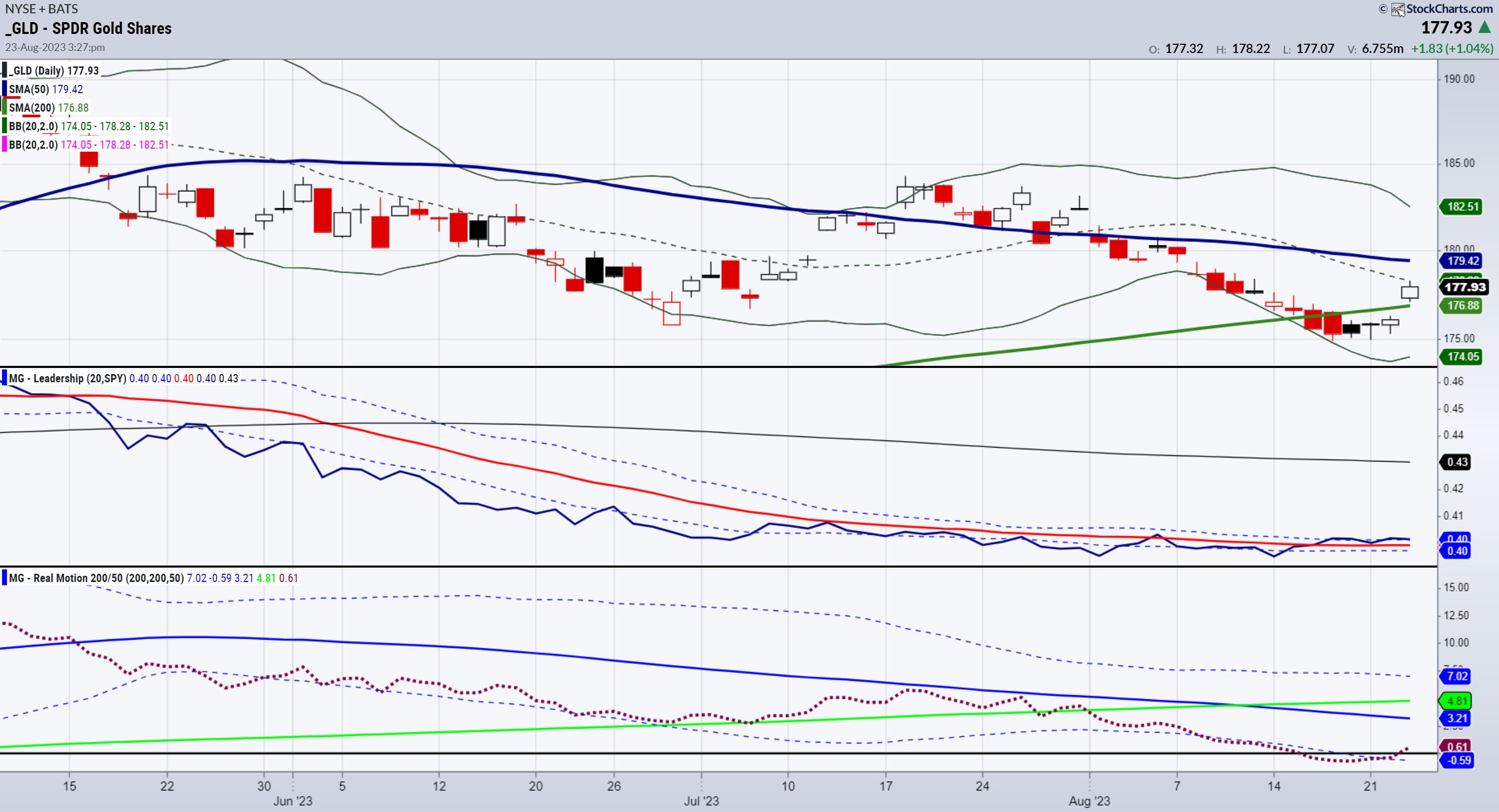Click the StockCharts.com copyright link text
The height and width of the screenshot is (812, 1499).
(x=1449, y=9)
